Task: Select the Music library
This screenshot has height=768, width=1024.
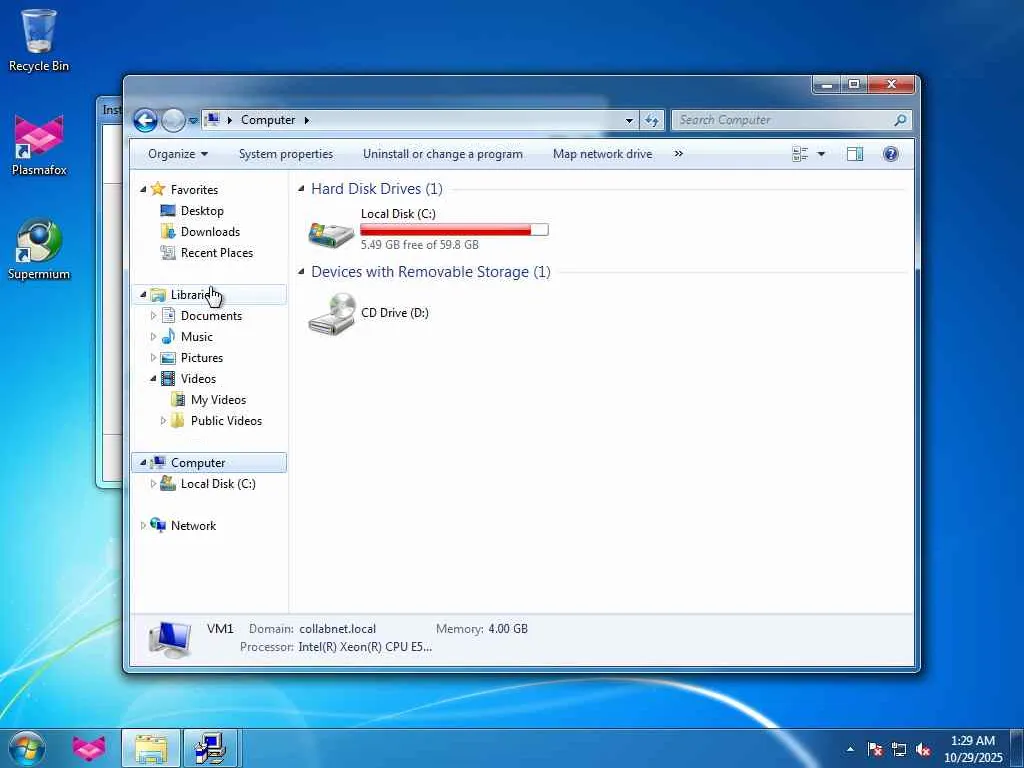Action: point(196,337)
